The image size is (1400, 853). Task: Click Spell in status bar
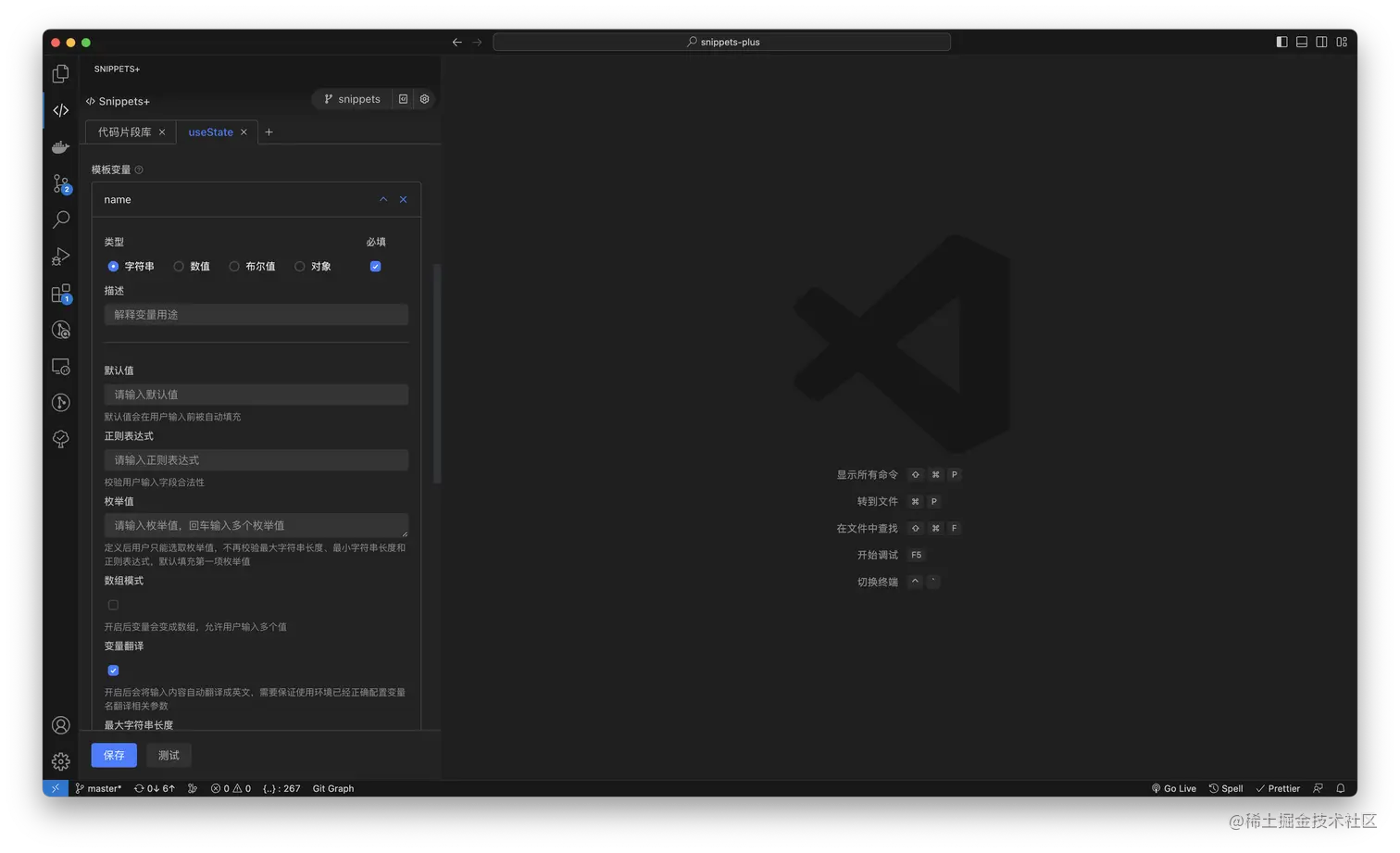(1226, 788)
